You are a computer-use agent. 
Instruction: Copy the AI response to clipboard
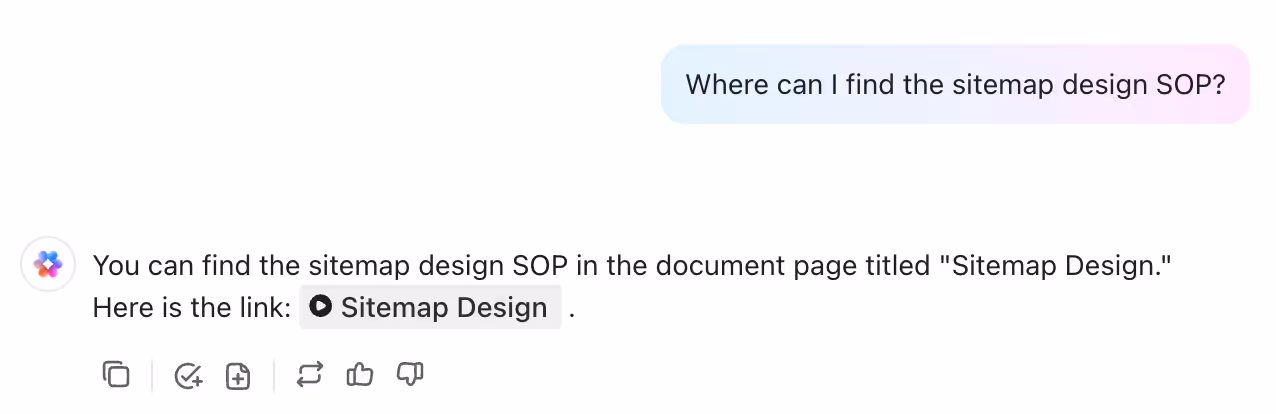click(117, 375)
